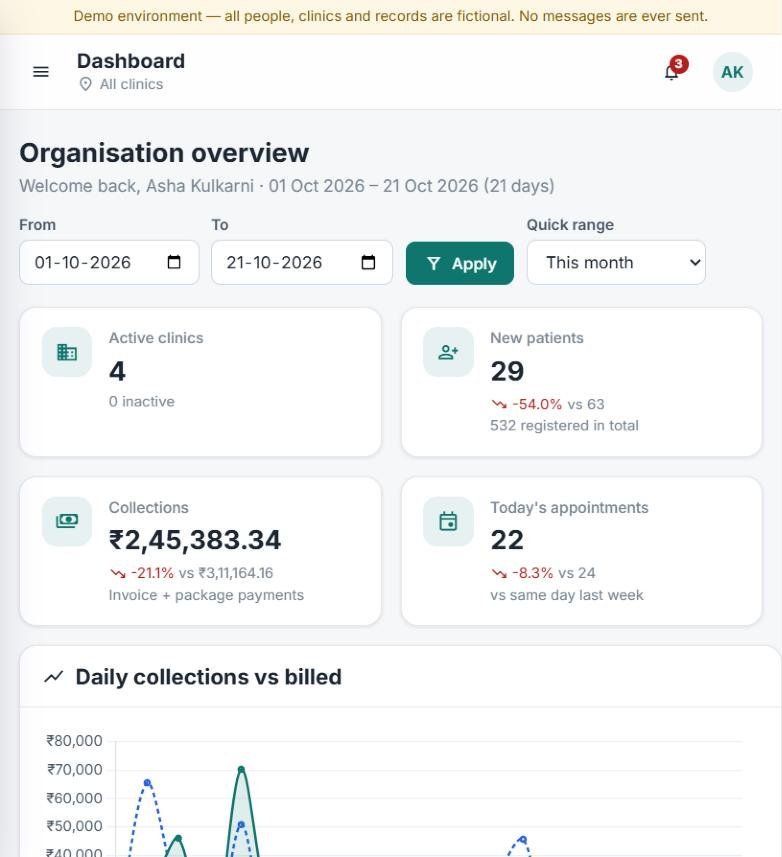Click the Today's appointments calendar icon

[448, 521]
